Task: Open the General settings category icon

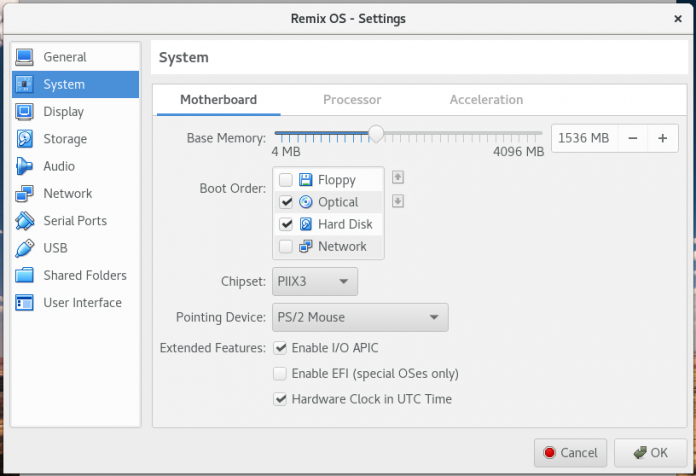Action: pyautogui.click(x=25, y=57)
